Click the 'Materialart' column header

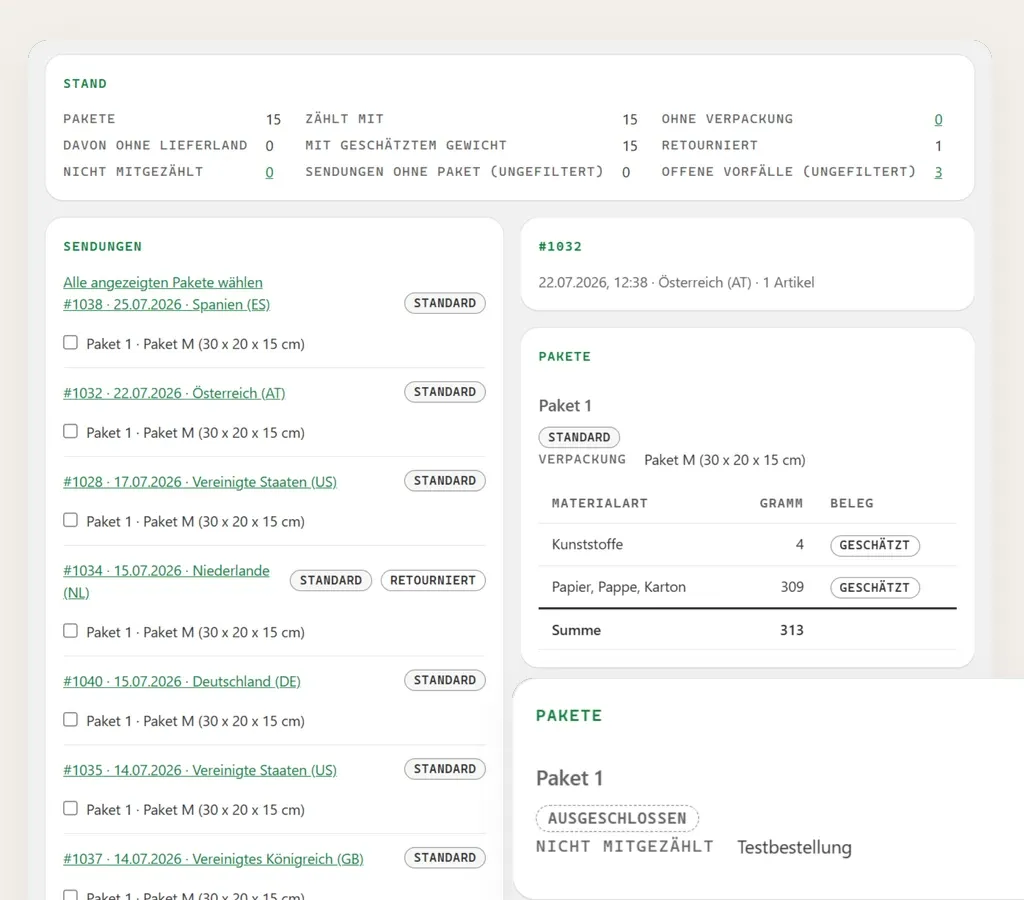pyautogui.click(x=600, y=504)
